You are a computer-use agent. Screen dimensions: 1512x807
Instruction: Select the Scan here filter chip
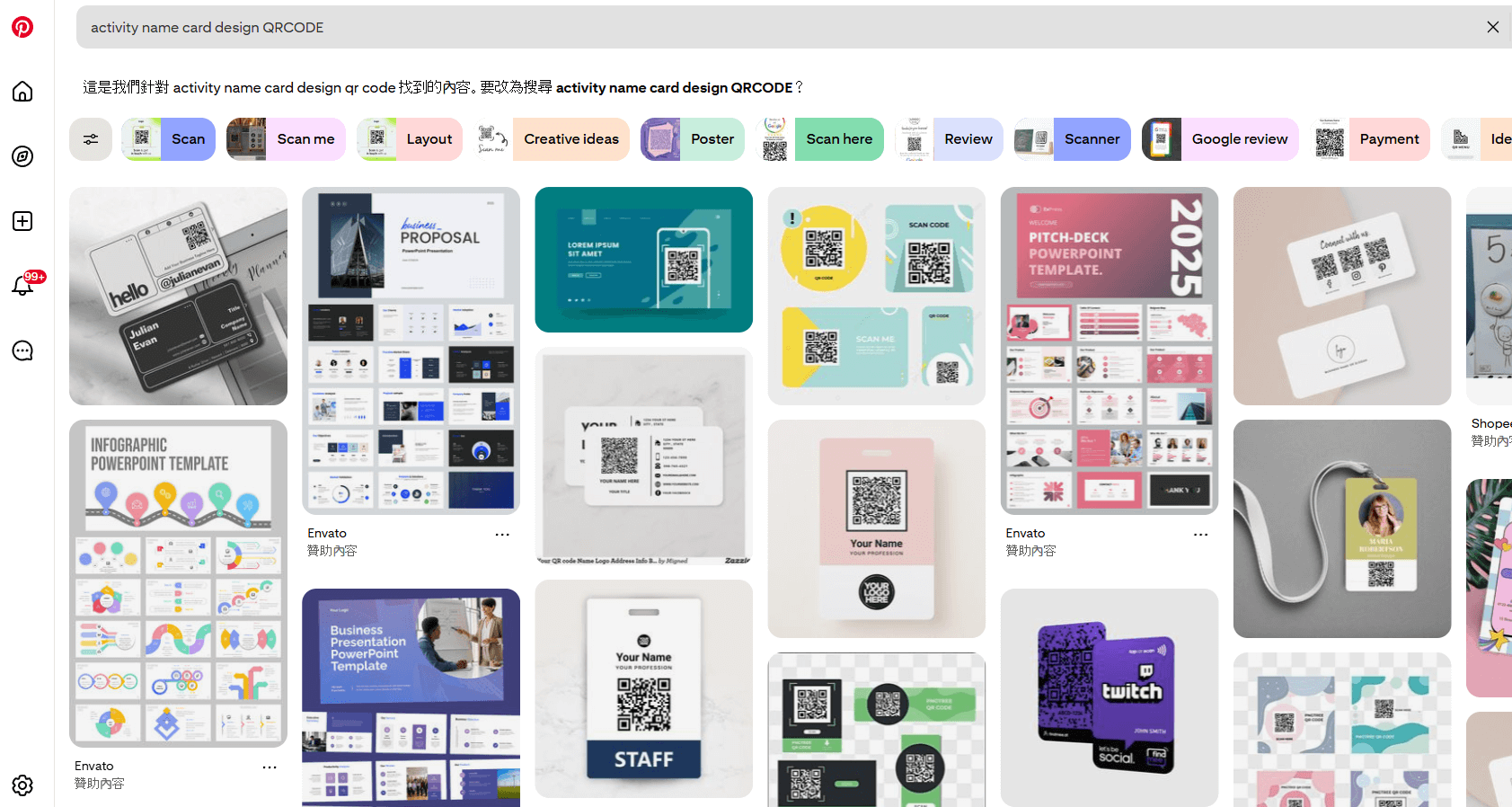819,139
